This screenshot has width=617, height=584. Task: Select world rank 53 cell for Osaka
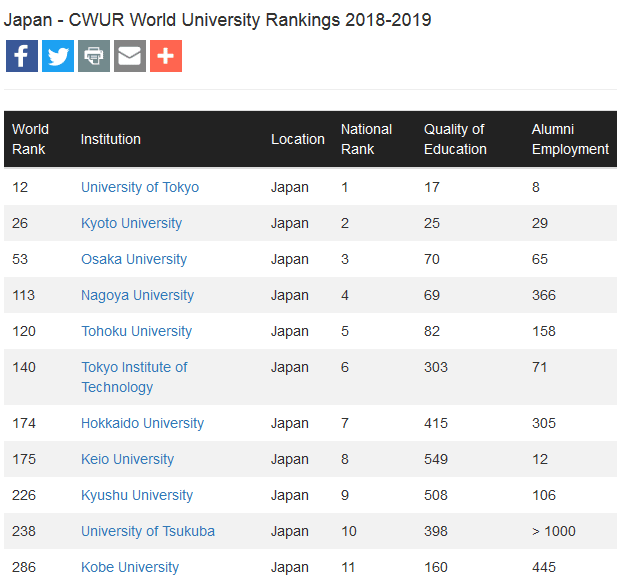20,259
